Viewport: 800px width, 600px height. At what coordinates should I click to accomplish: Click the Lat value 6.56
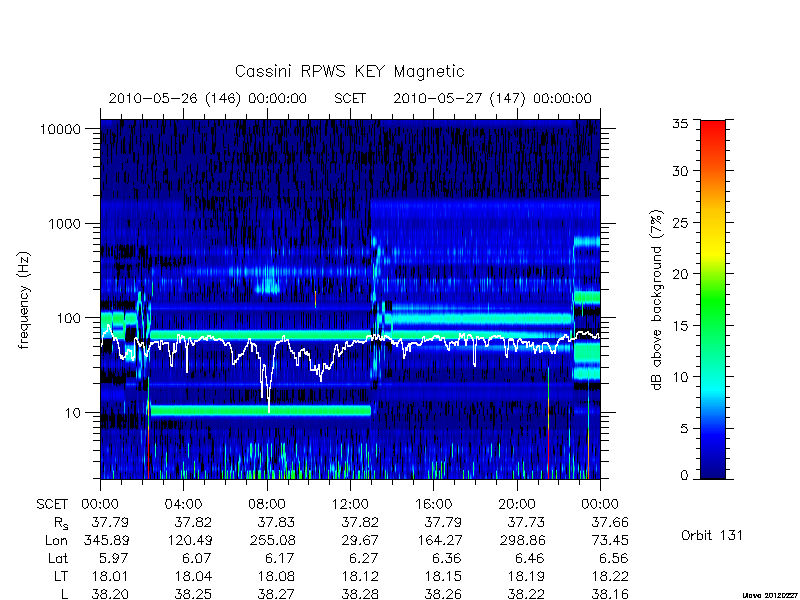(613, 558)
